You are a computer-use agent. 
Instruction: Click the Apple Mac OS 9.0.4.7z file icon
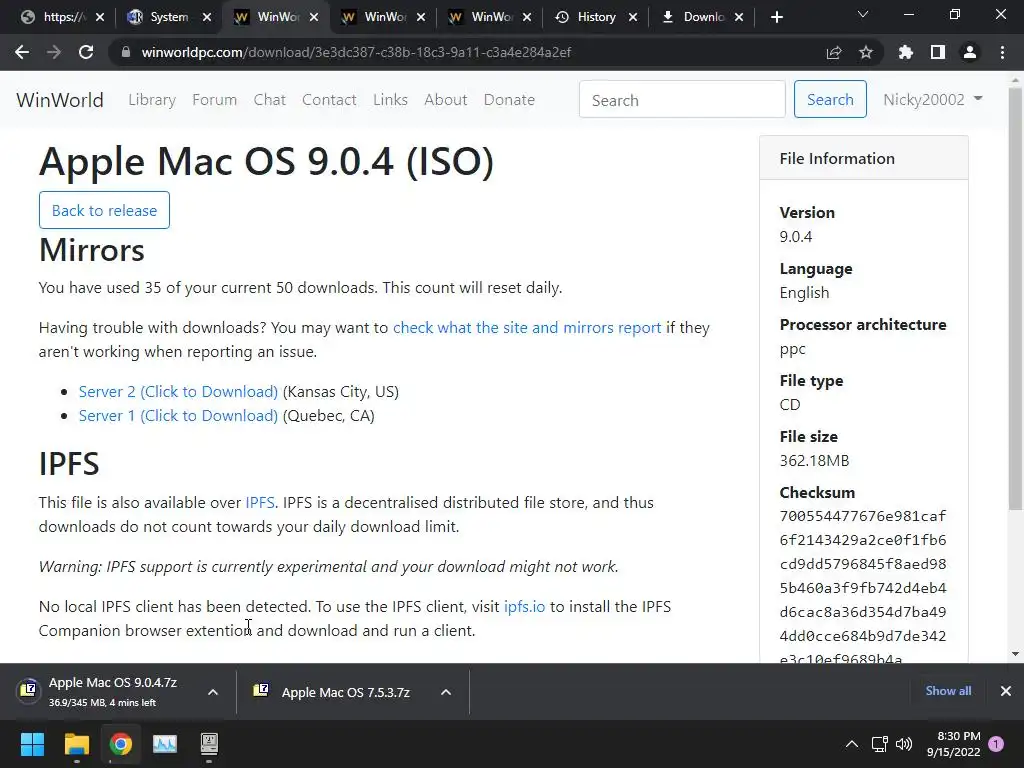coord(28,690)
